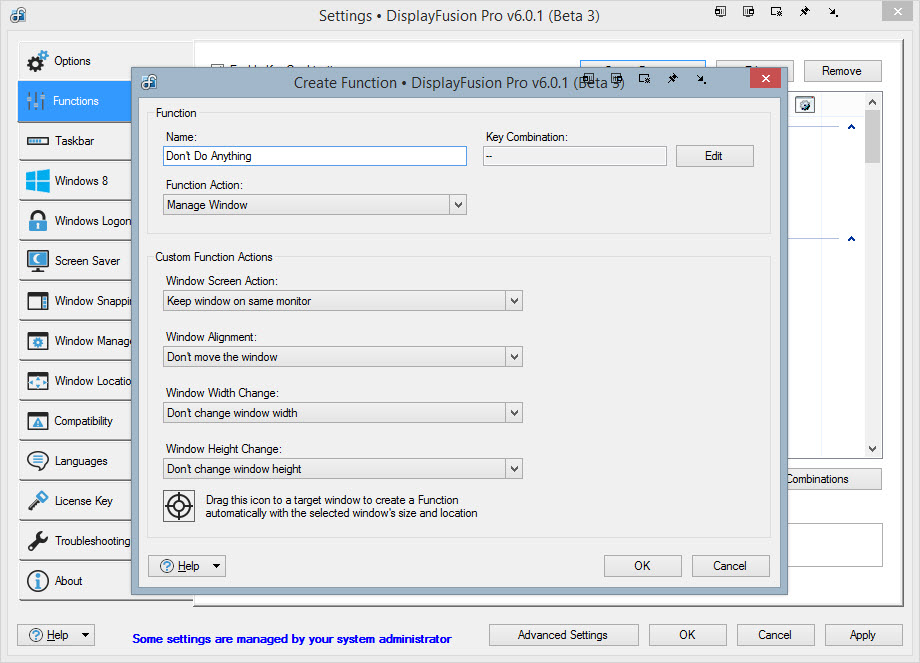Image resolution: width=920 pixels, height=663 pixels.
Task: Click the Advanced Settings button
Action: 562,635
